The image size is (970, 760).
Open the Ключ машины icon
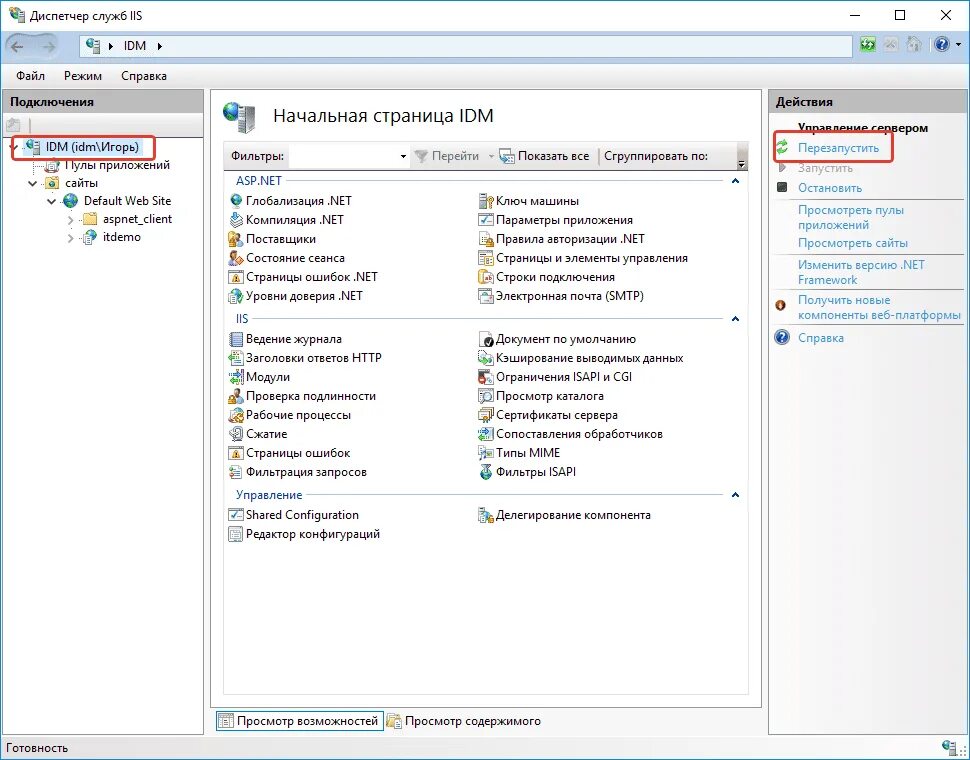pos(486,201)
